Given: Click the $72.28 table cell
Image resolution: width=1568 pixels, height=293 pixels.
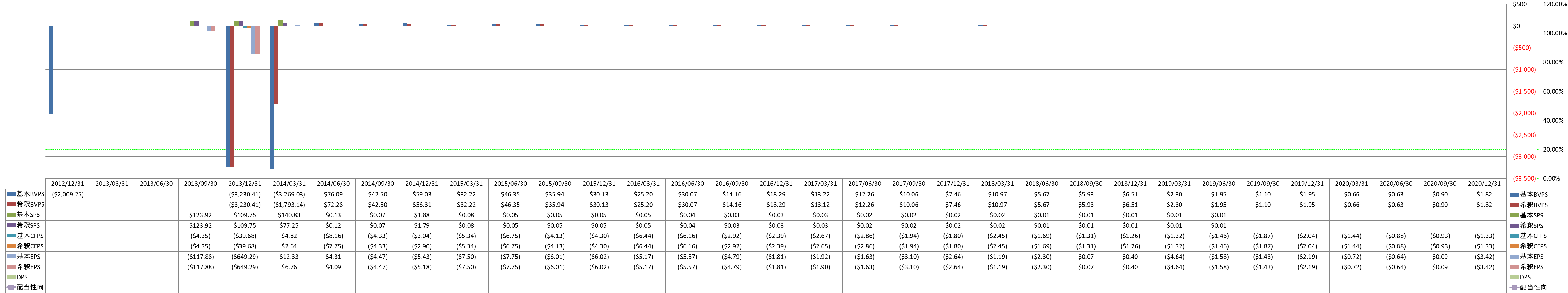Looking at the screenshot, I should click(333, 205).
